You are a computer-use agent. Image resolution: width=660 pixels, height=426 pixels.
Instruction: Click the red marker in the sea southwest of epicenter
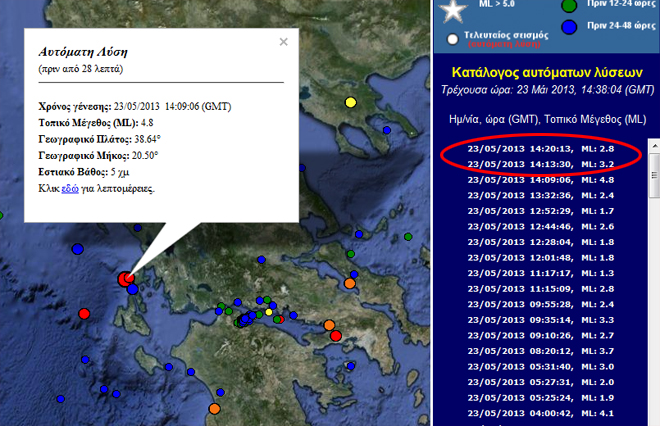pyautogui.click(x=84, y=313)
